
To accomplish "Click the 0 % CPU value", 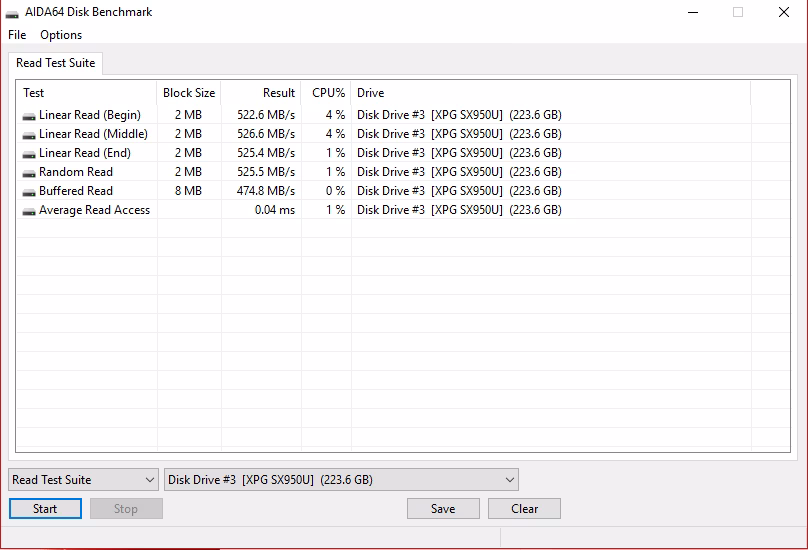I will [x=335, y=191].
